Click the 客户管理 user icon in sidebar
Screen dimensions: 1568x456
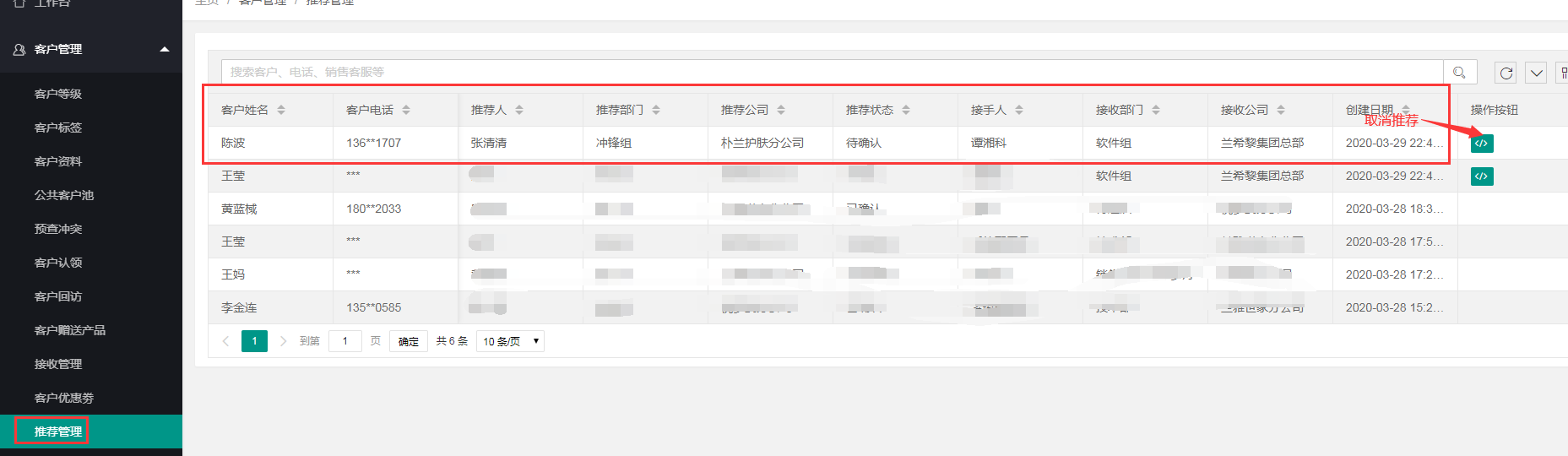pos(19,50)
